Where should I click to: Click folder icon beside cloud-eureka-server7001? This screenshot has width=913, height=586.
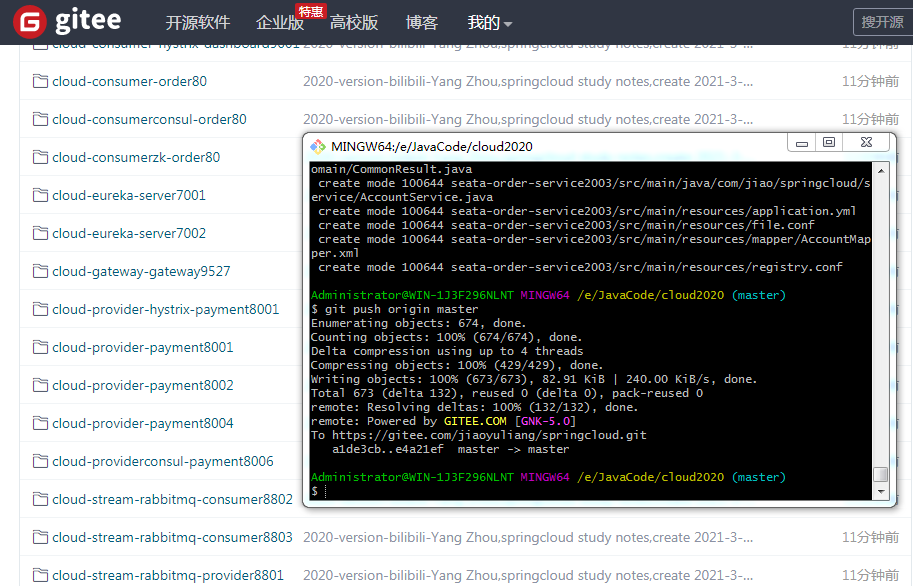coord(40,195)
